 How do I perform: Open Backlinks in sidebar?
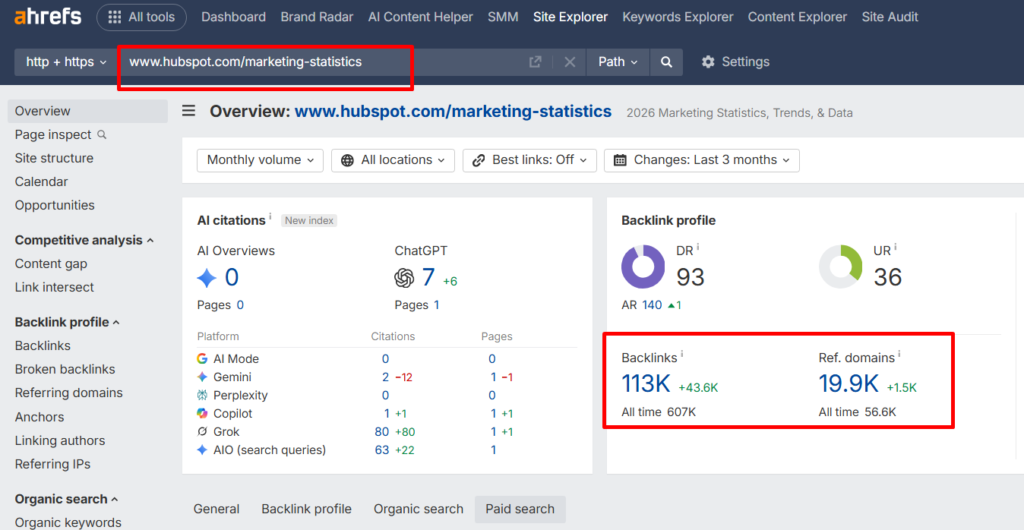point(42,345)
